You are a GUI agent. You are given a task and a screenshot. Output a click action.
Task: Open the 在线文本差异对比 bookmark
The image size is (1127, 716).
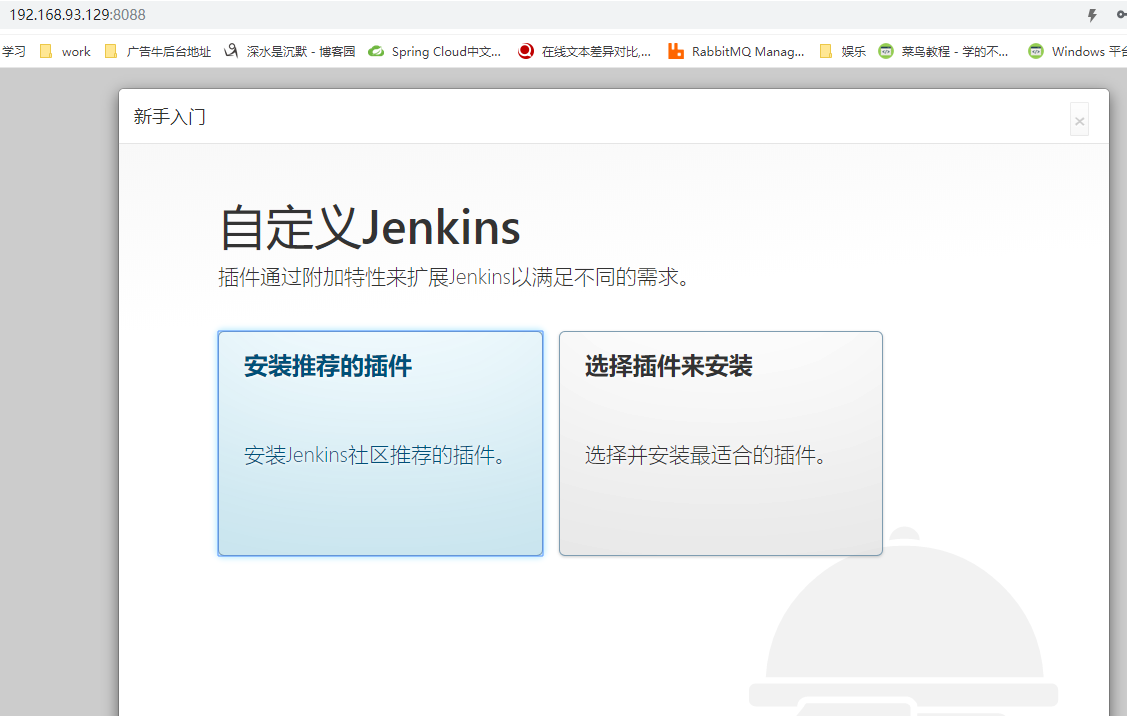coord(585,52)
